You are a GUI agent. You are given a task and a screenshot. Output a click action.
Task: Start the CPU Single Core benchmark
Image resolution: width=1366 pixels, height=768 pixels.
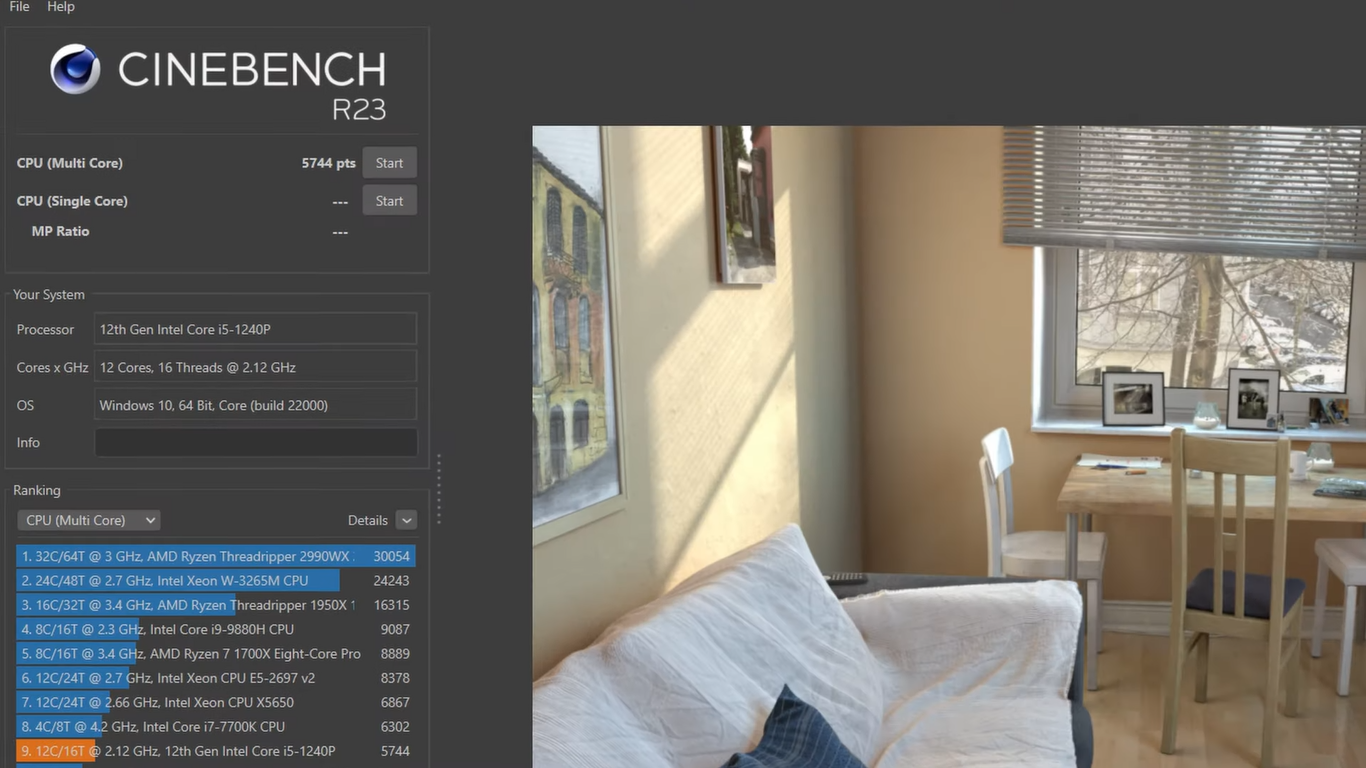tap(389, 201)
